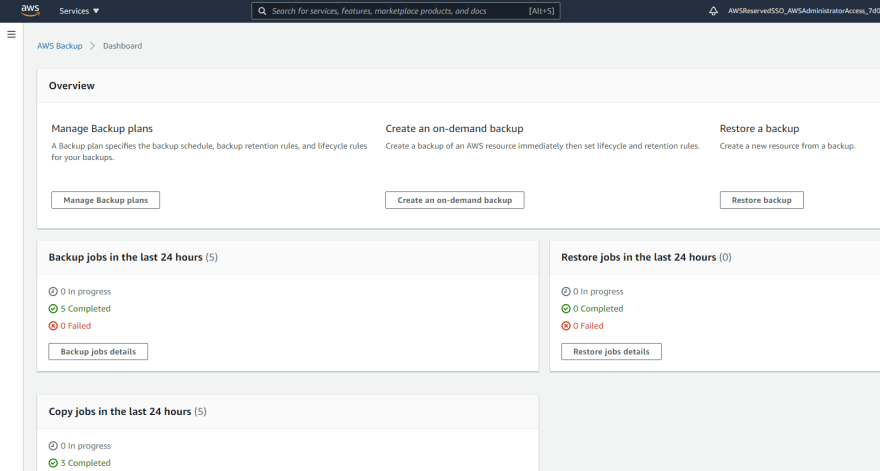Open Backup jobs details

click(x=98, y=351)
